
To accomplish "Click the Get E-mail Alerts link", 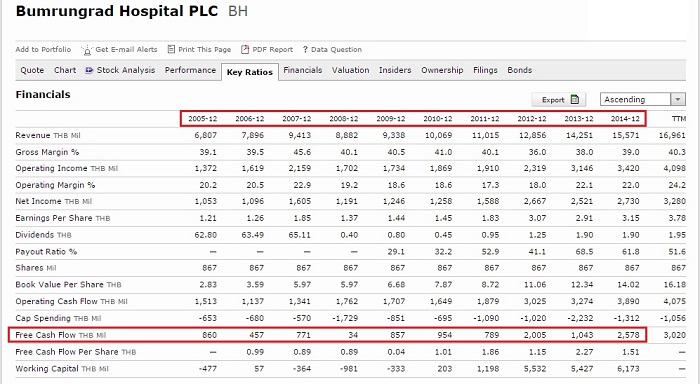I will [x=126, y=50].
